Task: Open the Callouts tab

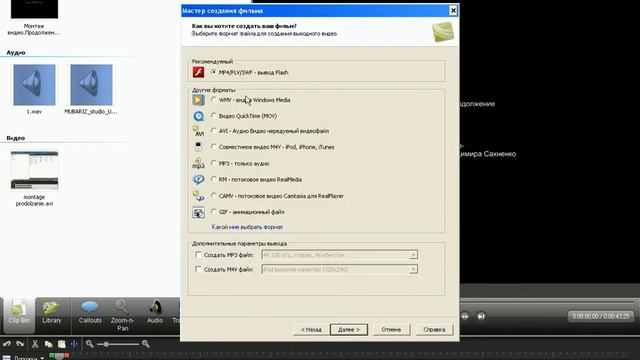Action: click(x=90, y=313)
